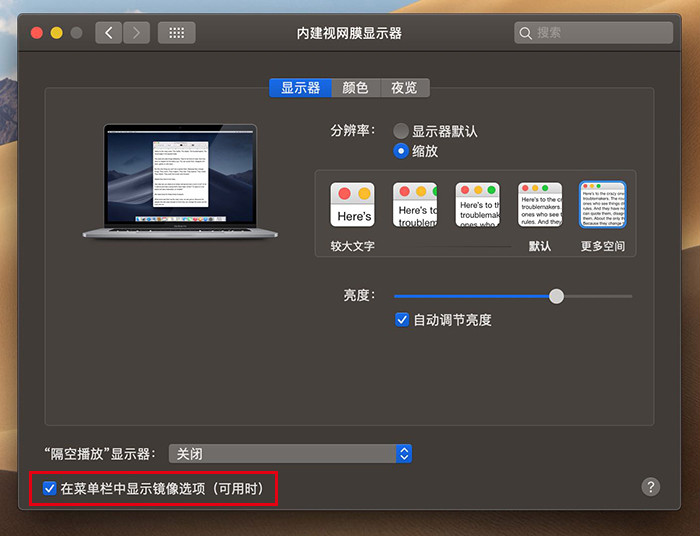
Task: Switch to the 显示器 tab
Action: click(300, 88)
